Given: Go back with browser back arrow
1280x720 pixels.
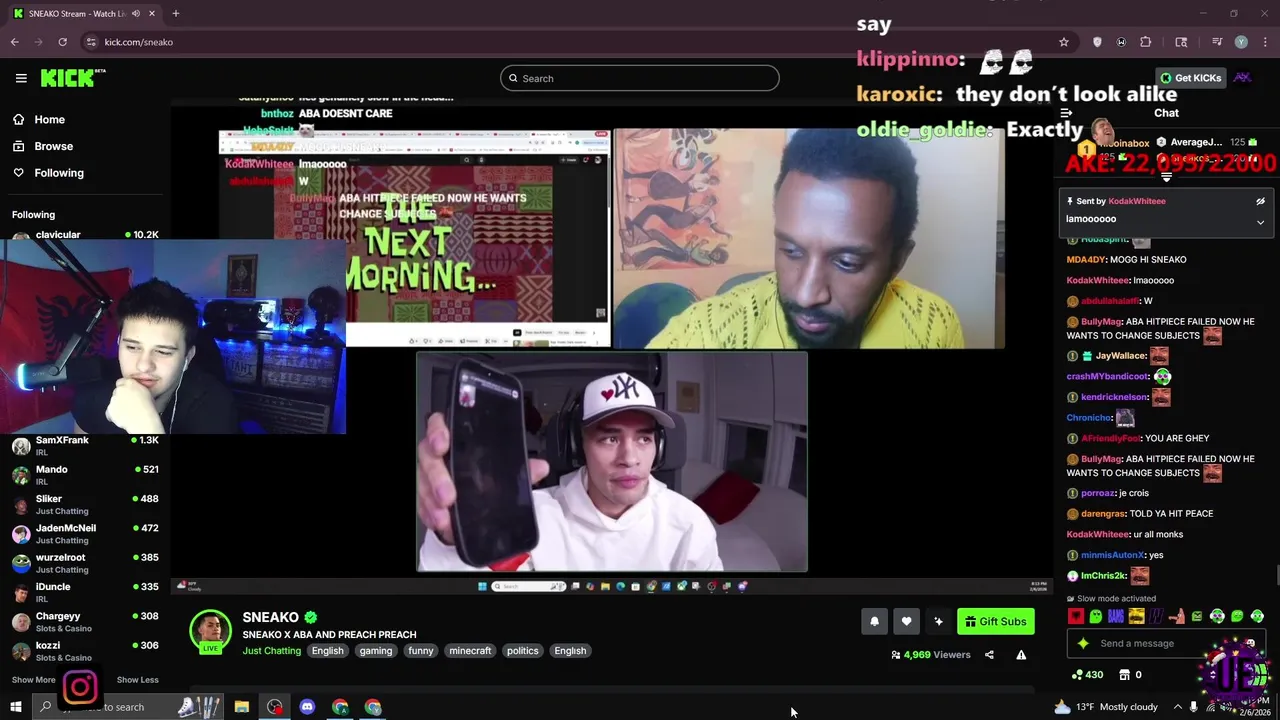Looking at the screenshot, I should [15, 42].
